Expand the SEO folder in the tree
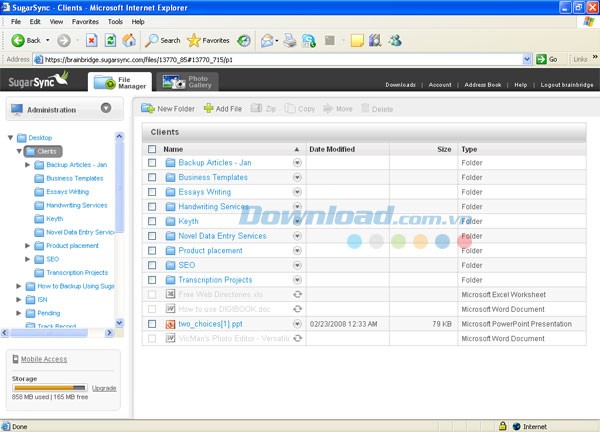The width and height of the screenshot is (600, 432). pos(28,259)
